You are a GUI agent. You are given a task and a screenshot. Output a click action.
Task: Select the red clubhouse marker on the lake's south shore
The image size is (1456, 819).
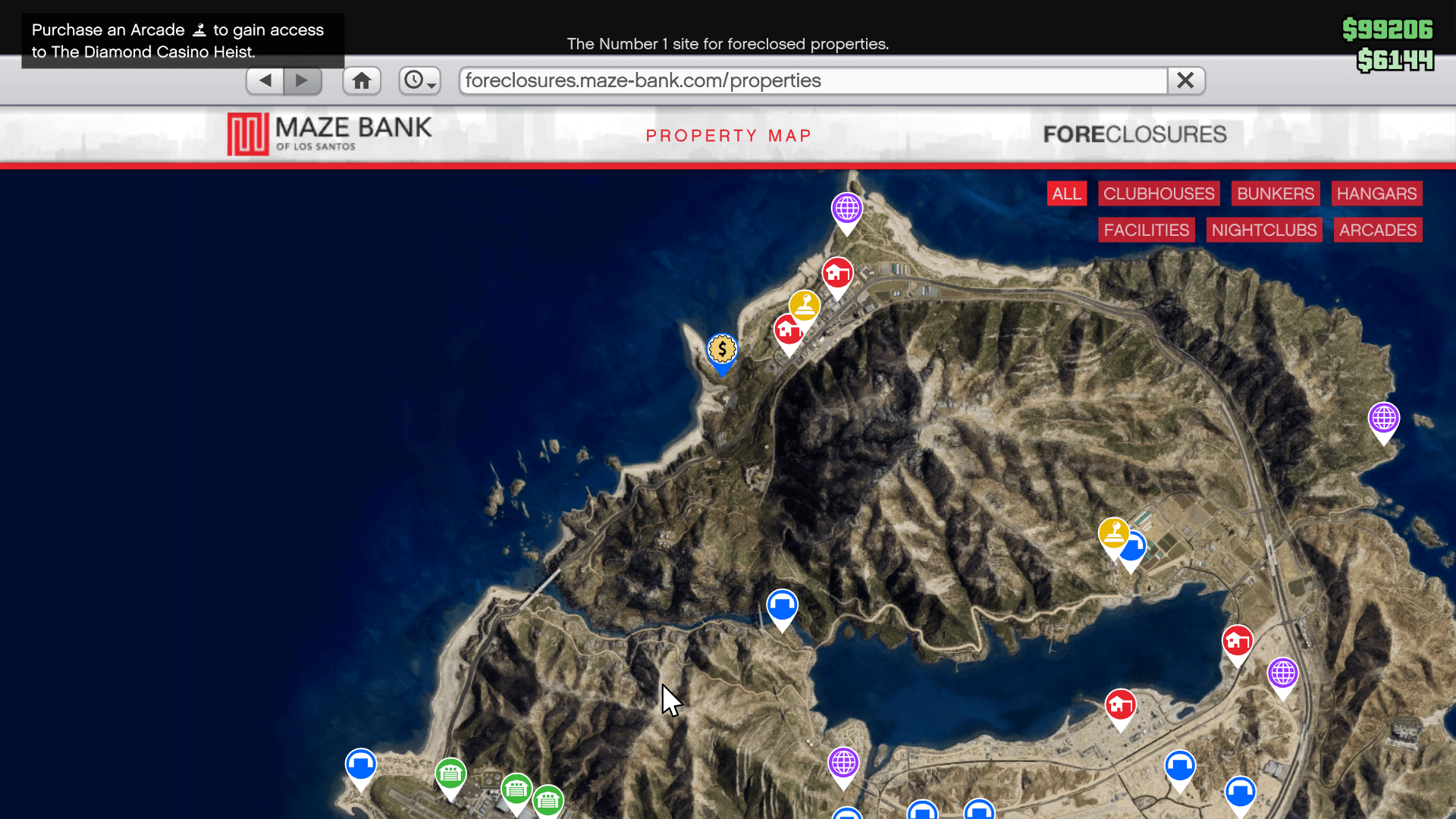tap(1120, 706)
